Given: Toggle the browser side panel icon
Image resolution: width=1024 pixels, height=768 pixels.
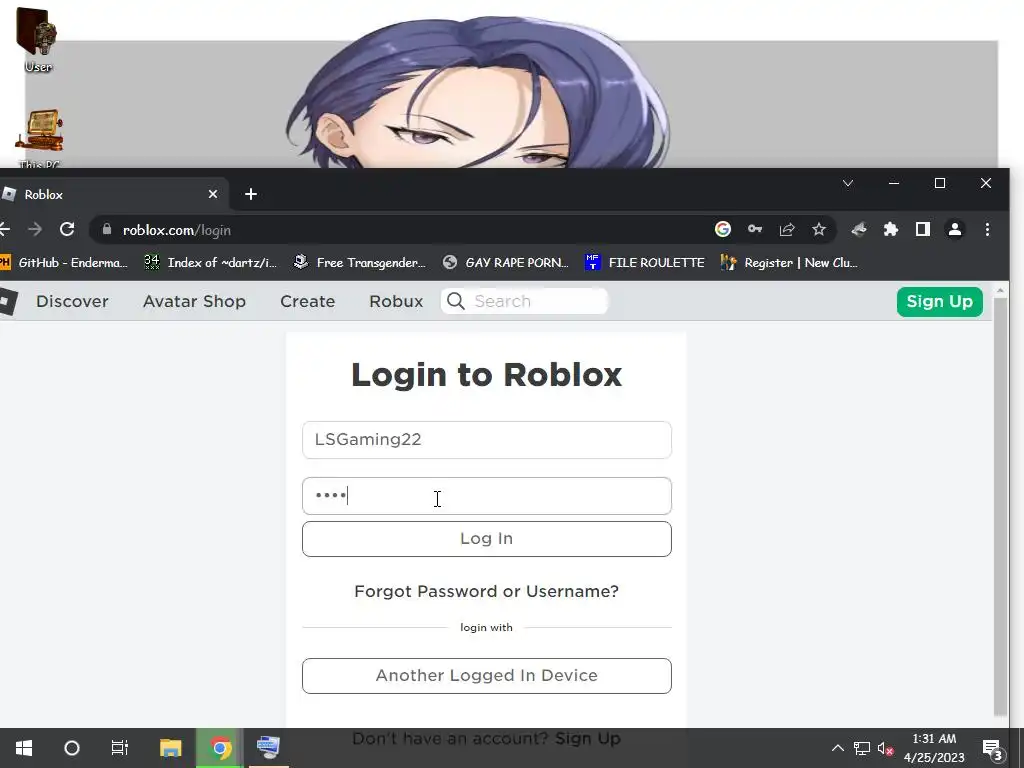Looking at the screenshot, I should click(923, 229).
